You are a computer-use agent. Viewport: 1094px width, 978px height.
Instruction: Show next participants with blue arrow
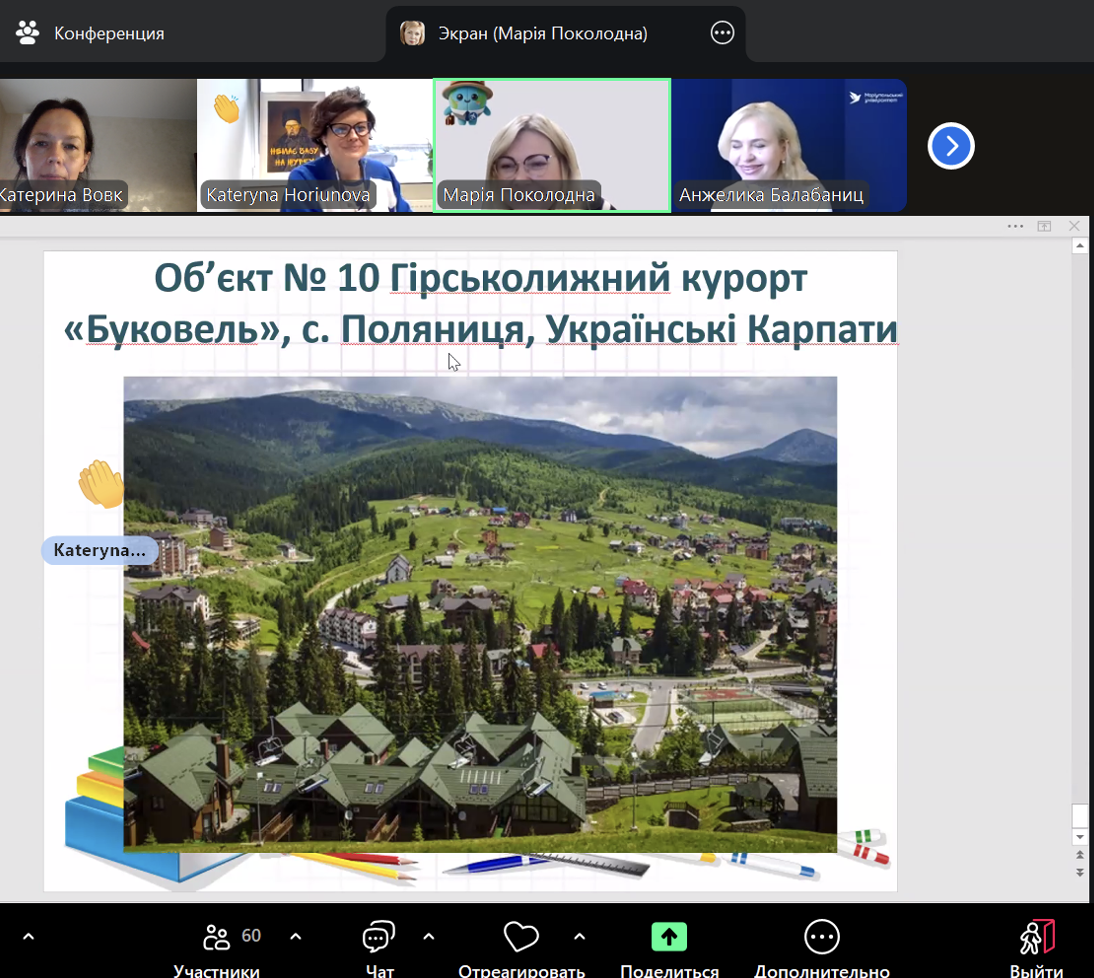(x=950, y=147)
